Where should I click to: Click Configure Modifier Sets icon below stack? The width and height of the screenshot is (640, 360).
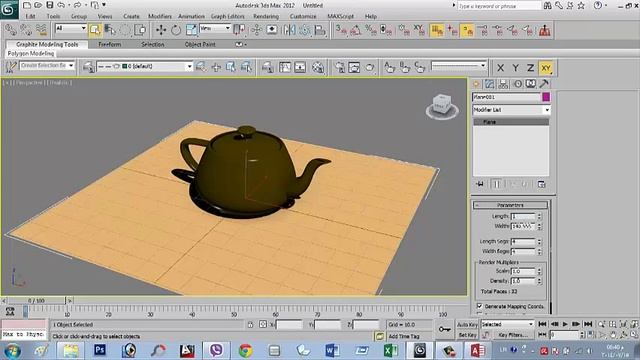pos(542,184)
